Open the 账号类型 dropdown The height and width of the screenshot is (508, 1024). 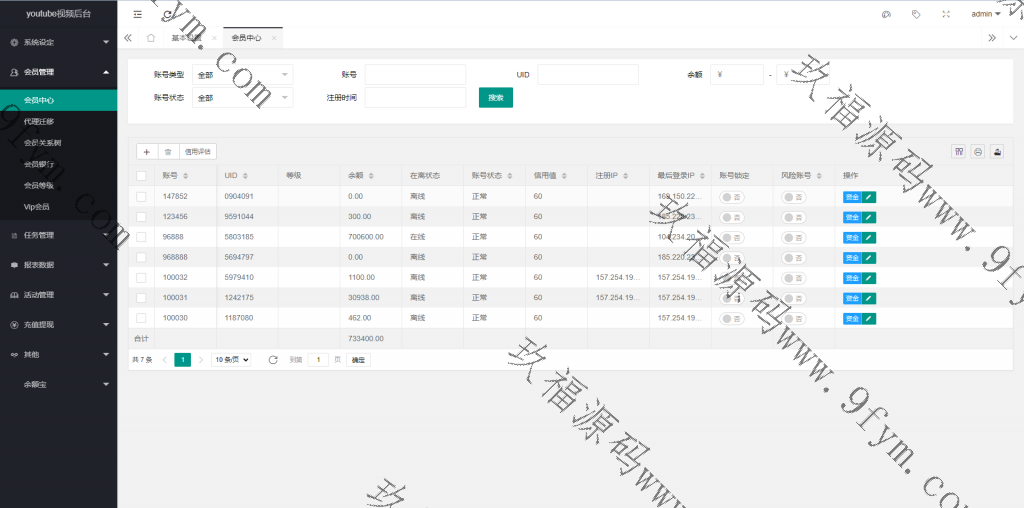click(243, 74)
